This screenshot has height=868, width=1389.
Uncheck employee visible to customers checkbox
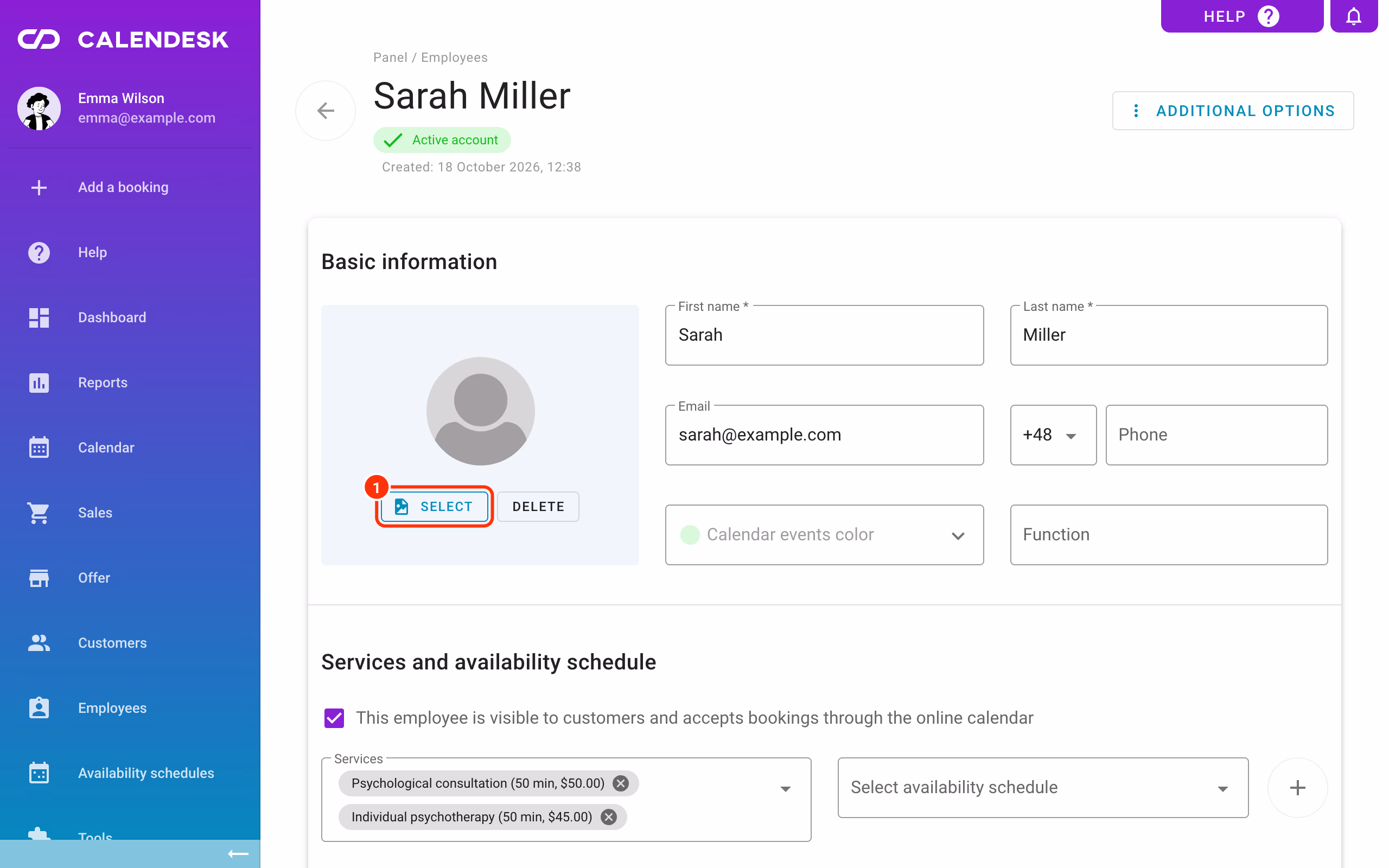[x=334, y=718]
